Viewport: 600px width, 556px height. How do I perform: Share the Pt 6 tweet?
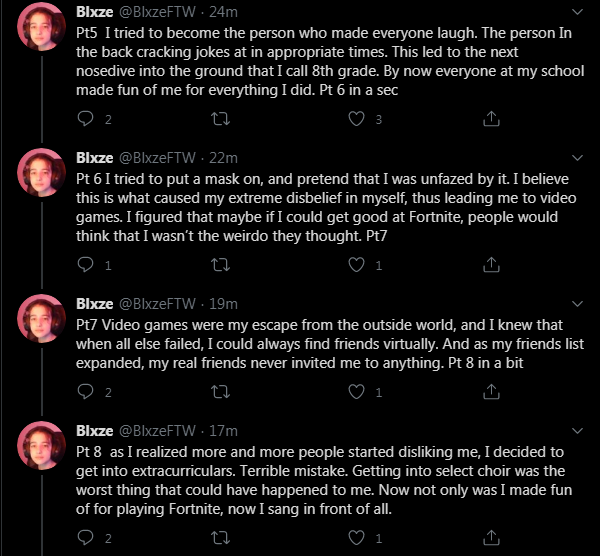click(491, 265)
